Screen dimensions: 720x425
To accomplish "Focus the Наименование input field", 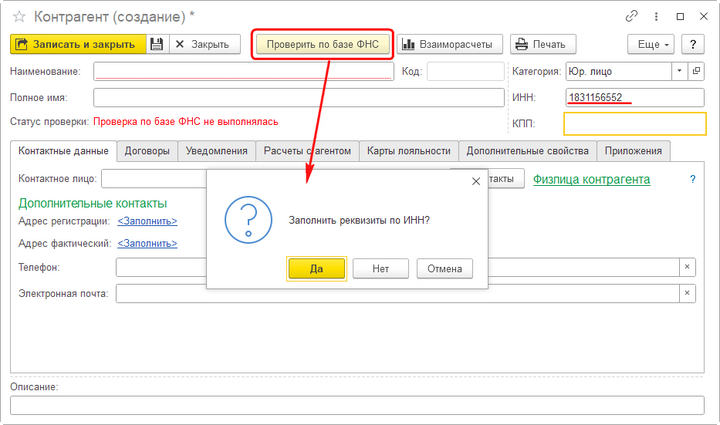I will [243, 71].
